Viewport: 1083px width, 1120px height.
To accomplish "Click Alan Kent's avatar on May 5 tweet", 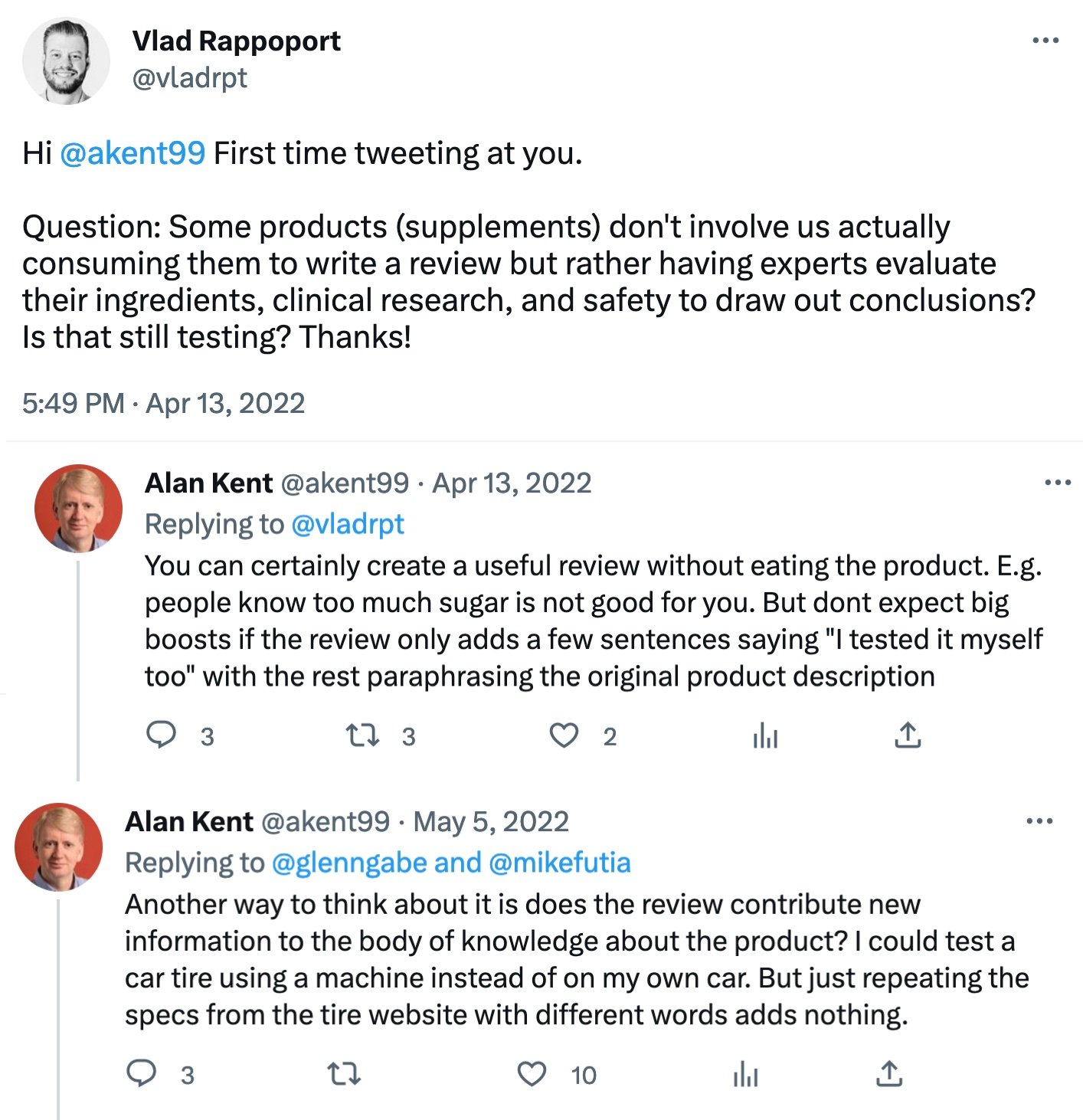I will point(59,847).
